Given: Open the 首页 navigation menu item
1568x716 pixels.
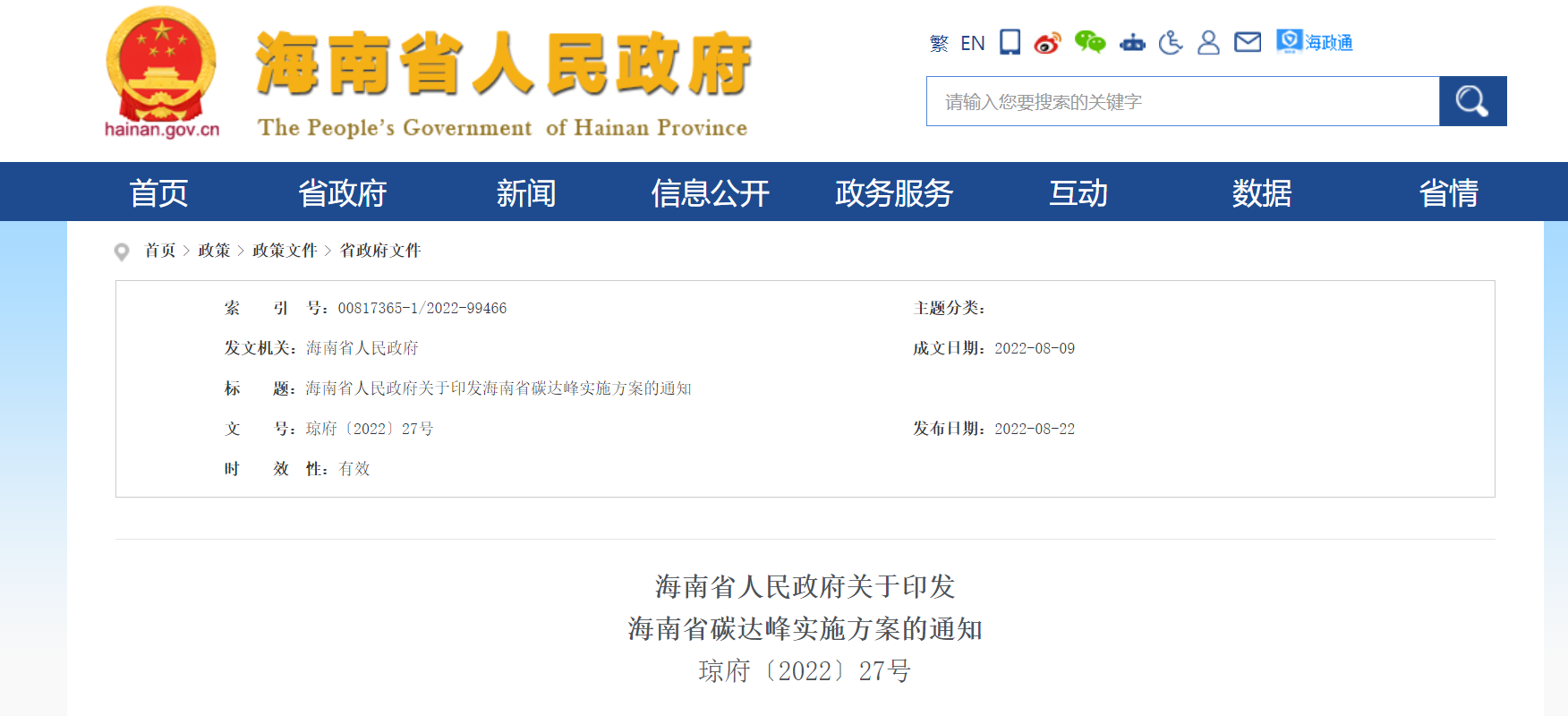Looking at the screenshot, I should 158,192.
